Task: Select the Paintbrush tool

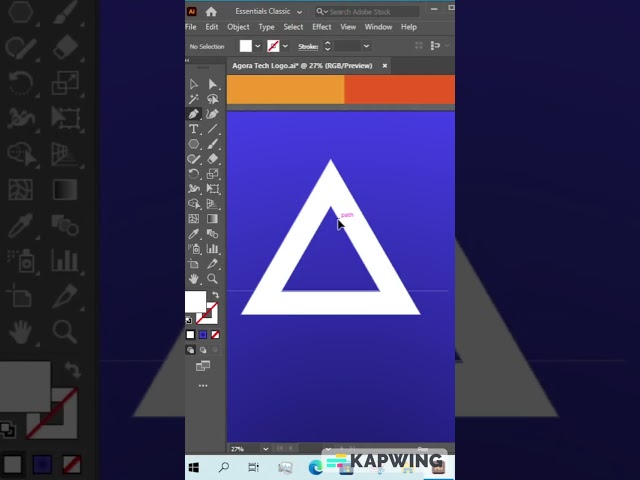Action: [x=212, y=144]
